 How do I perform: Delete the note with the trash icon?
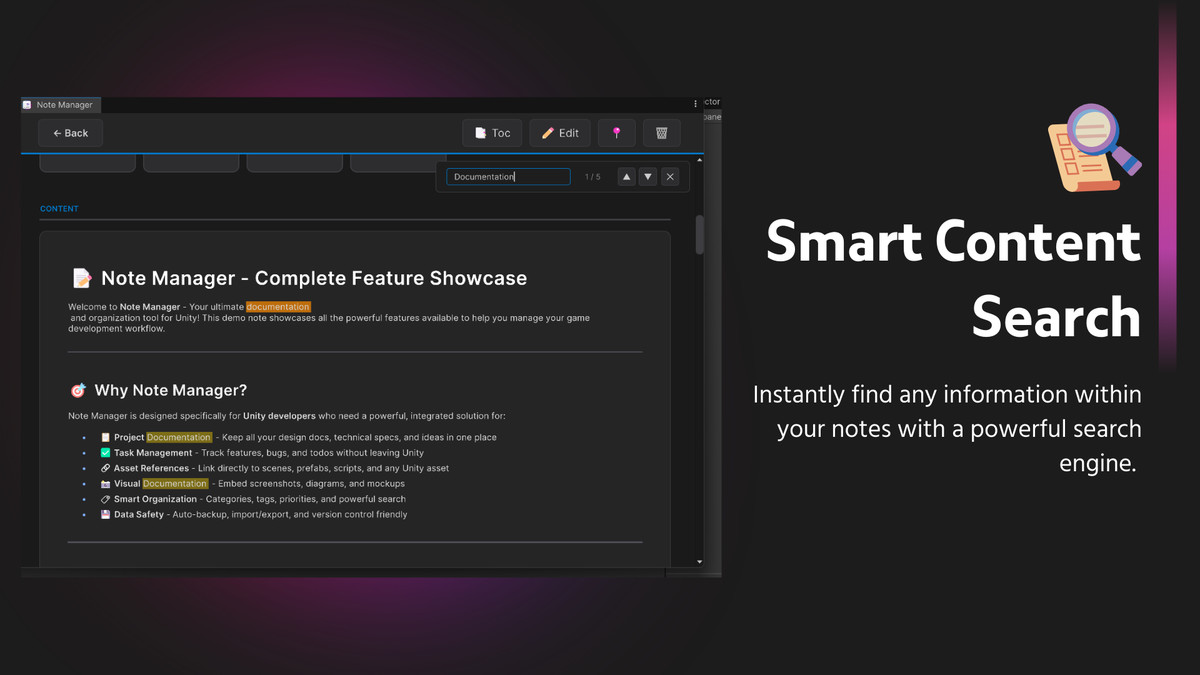point(661,133)
